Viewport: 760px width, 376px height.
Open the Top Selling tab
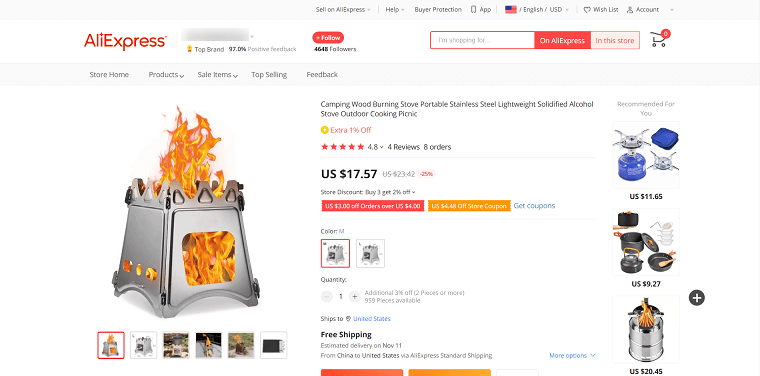(269, 75)
